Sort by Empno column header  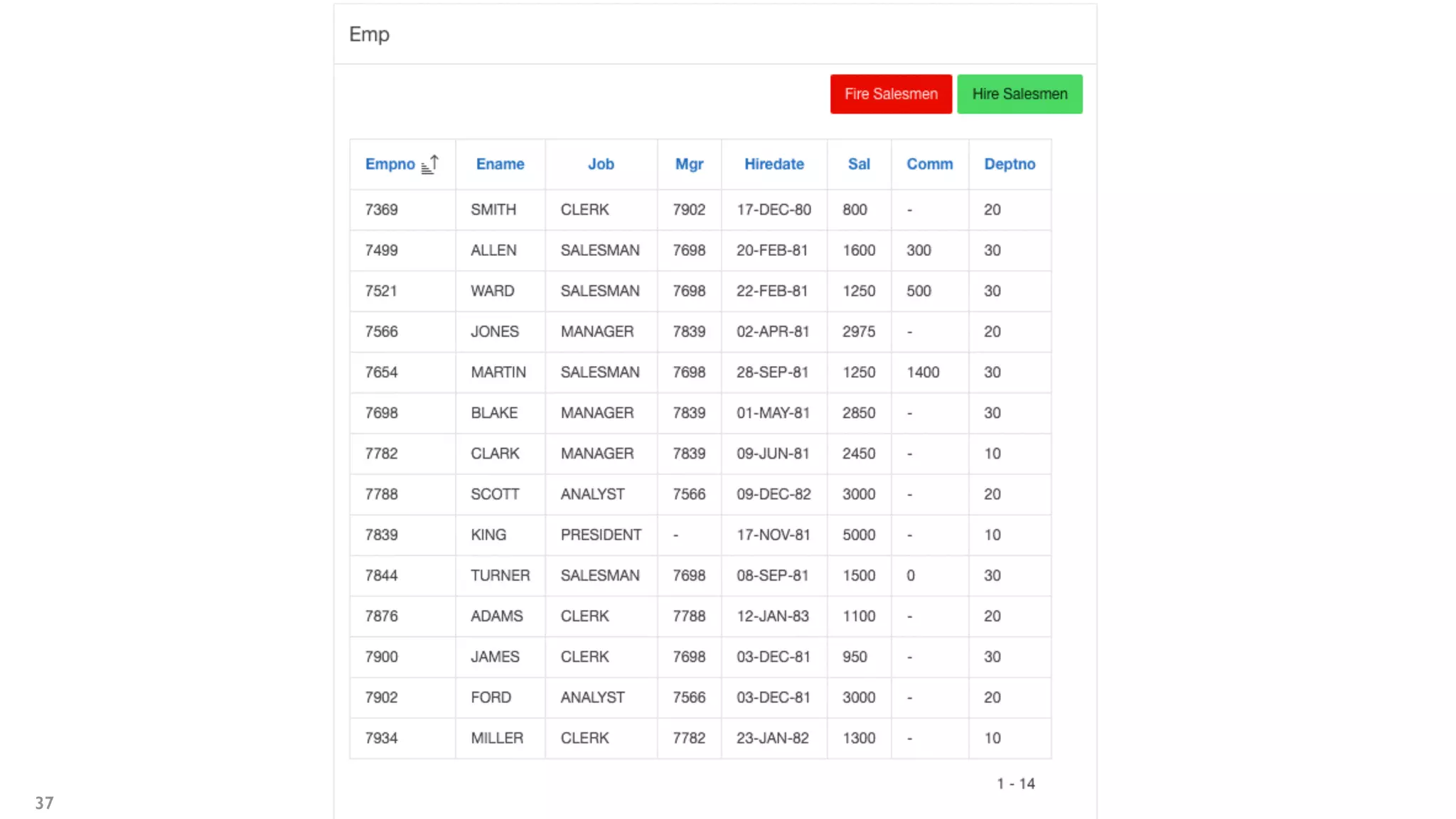(390, 164)
